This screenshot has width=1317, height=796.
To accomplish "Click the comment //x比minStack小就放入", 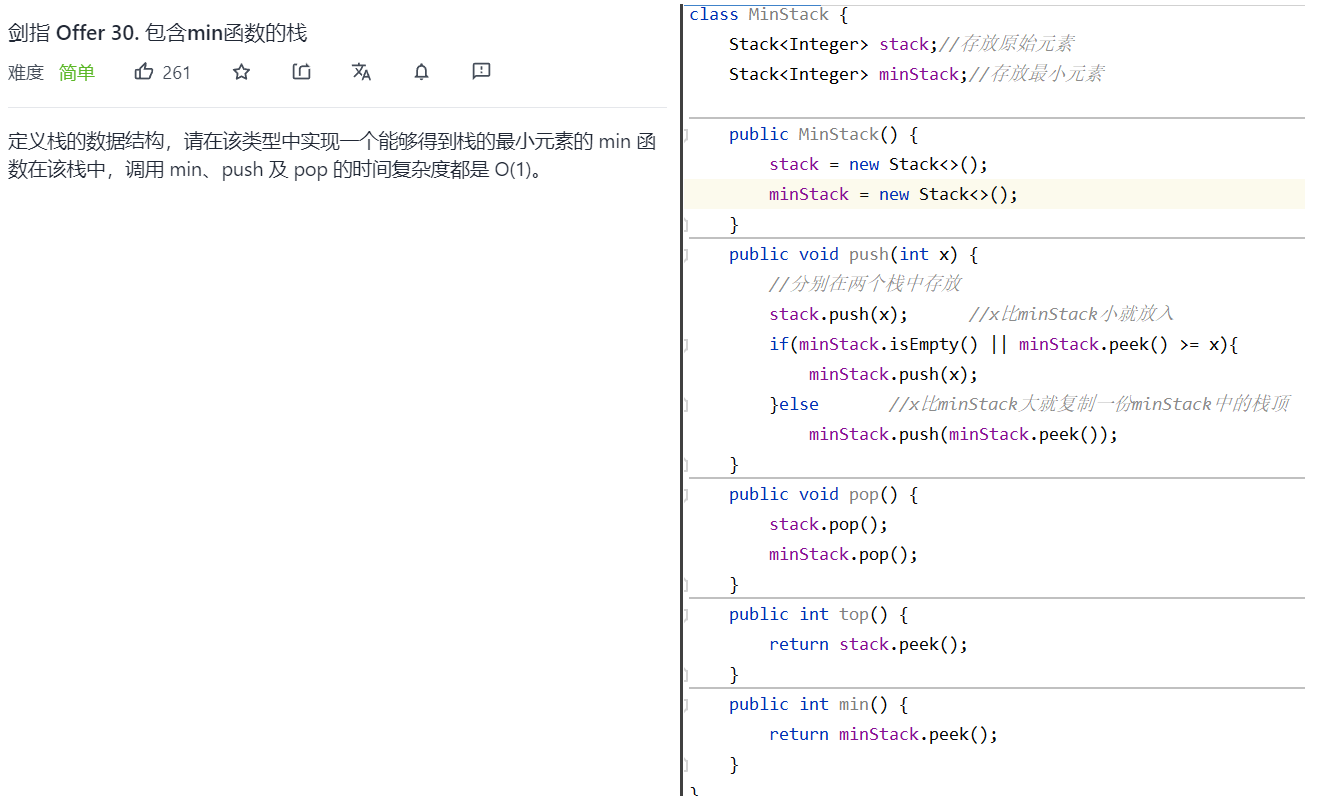I will [1071, 314].
